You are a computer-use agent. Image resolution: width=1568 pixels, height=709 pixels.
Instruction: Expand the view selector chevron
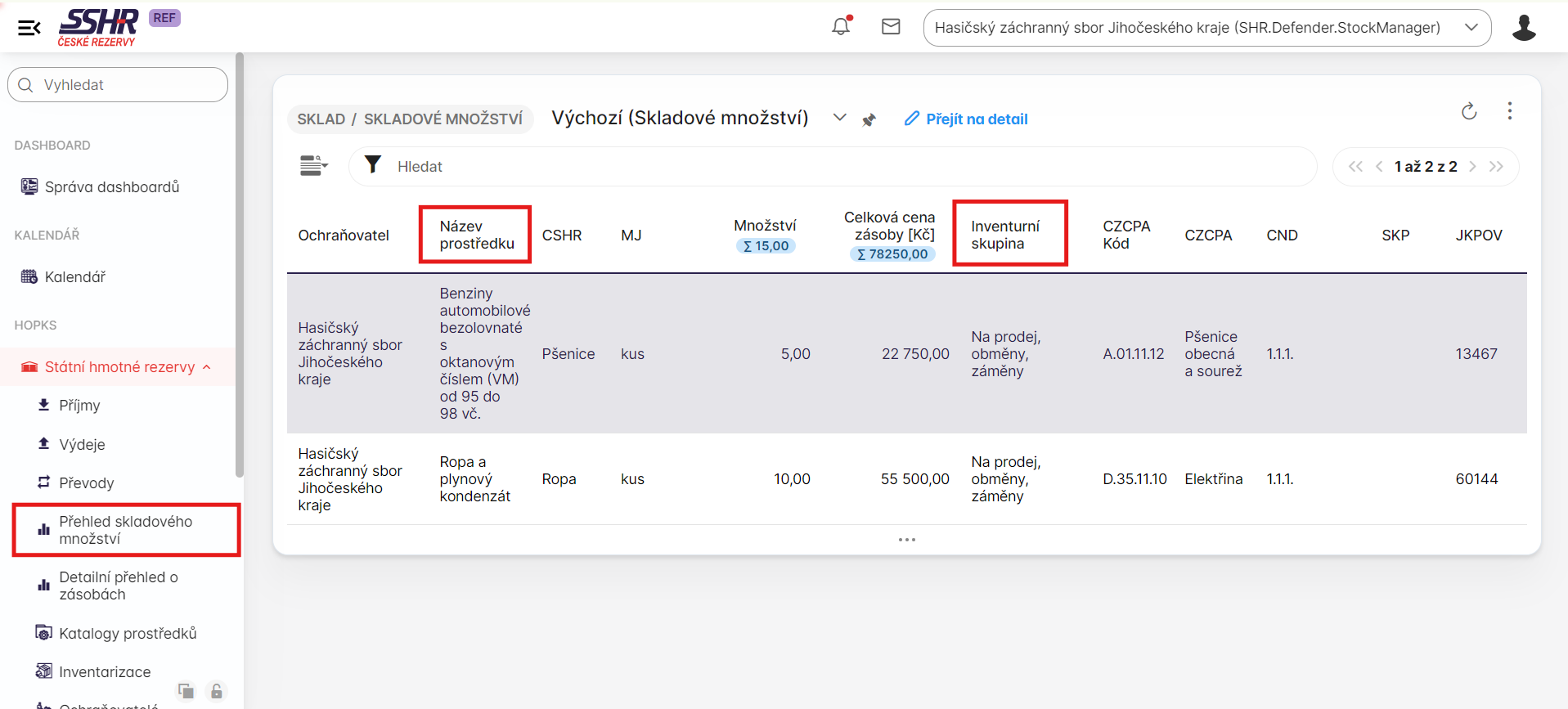pyautogui.click(x=839, y=118)
